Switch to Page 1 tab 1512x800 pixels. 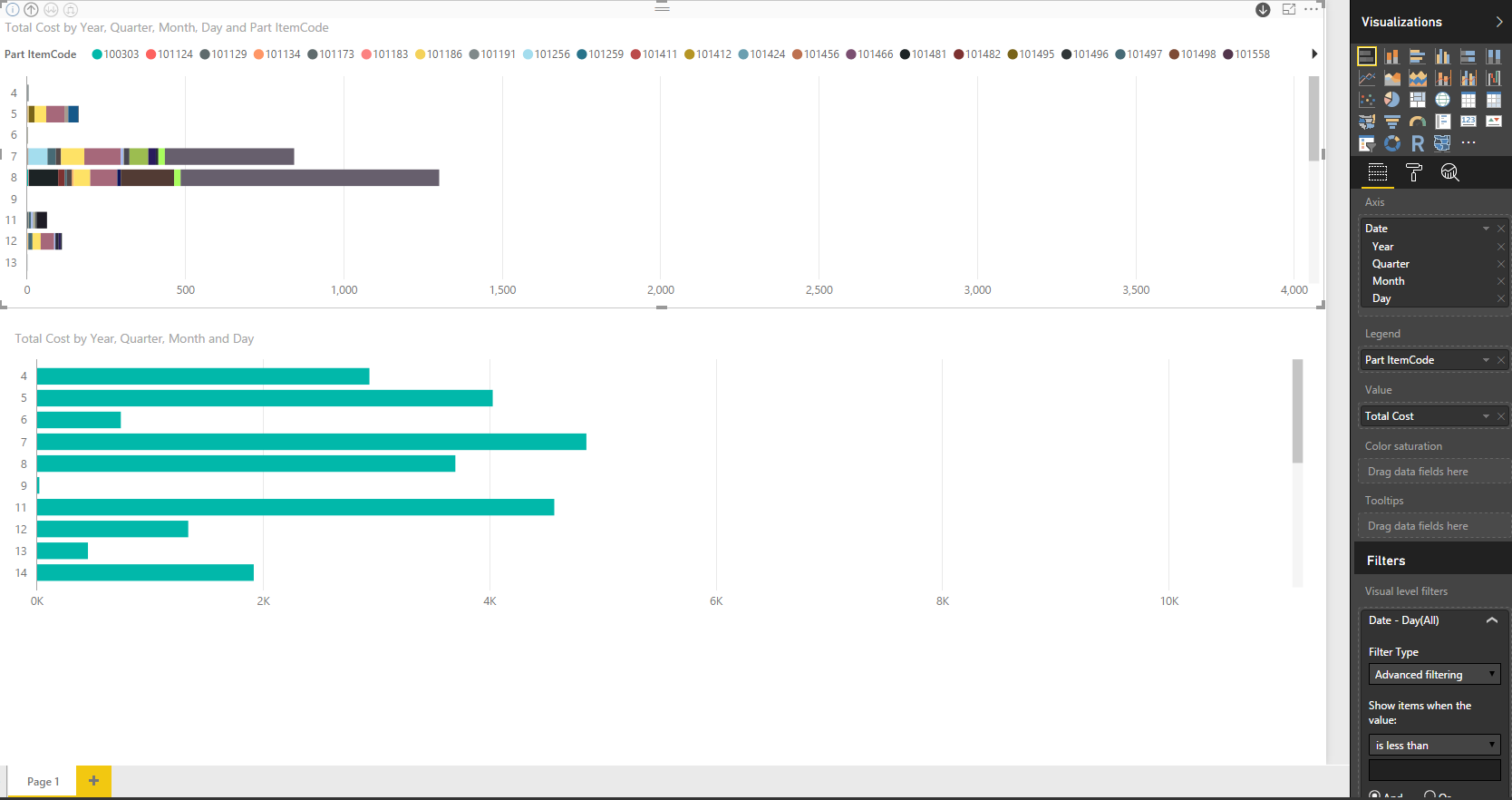tap(43, 782)
